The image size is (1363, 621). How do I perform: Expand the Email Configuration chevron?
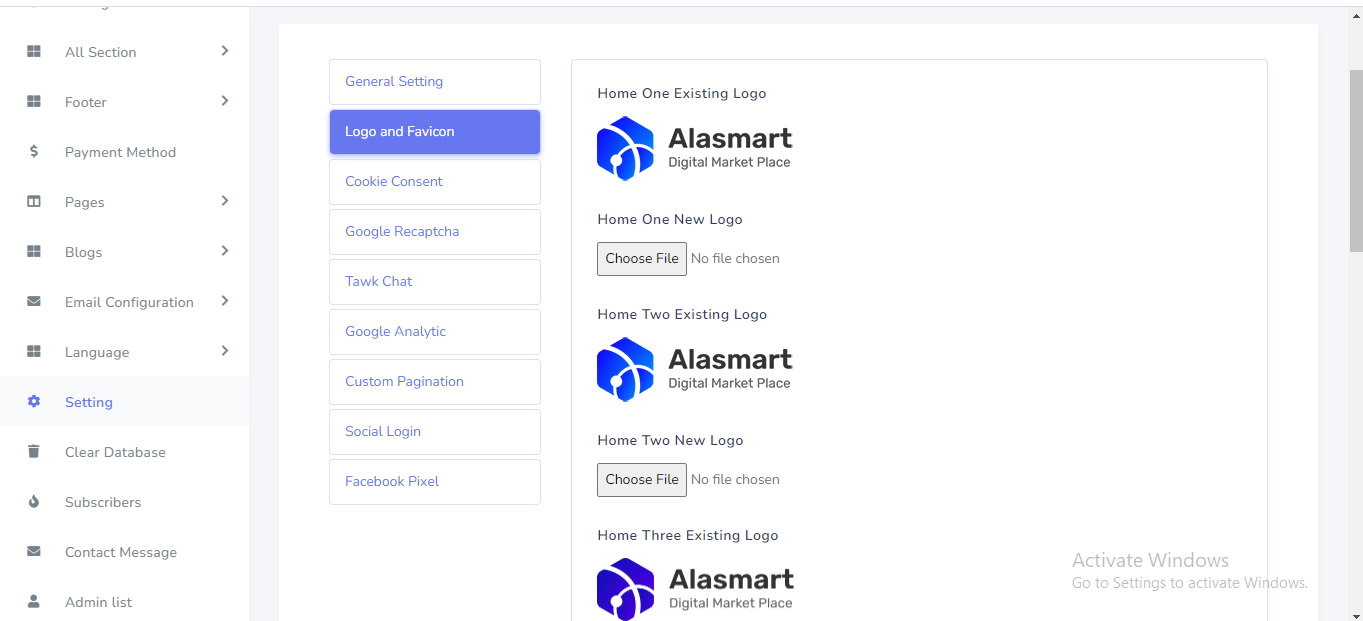point(225,301)
